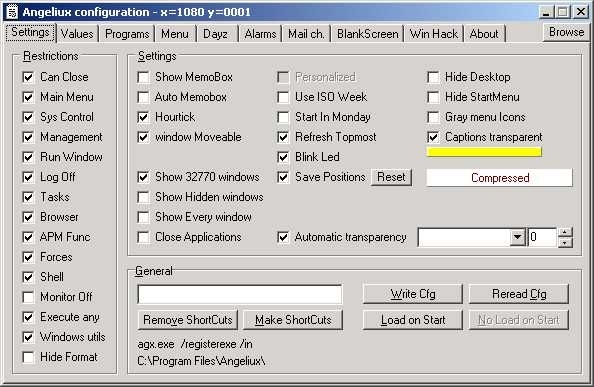Select the Settings tab

[x=30, y=32]
